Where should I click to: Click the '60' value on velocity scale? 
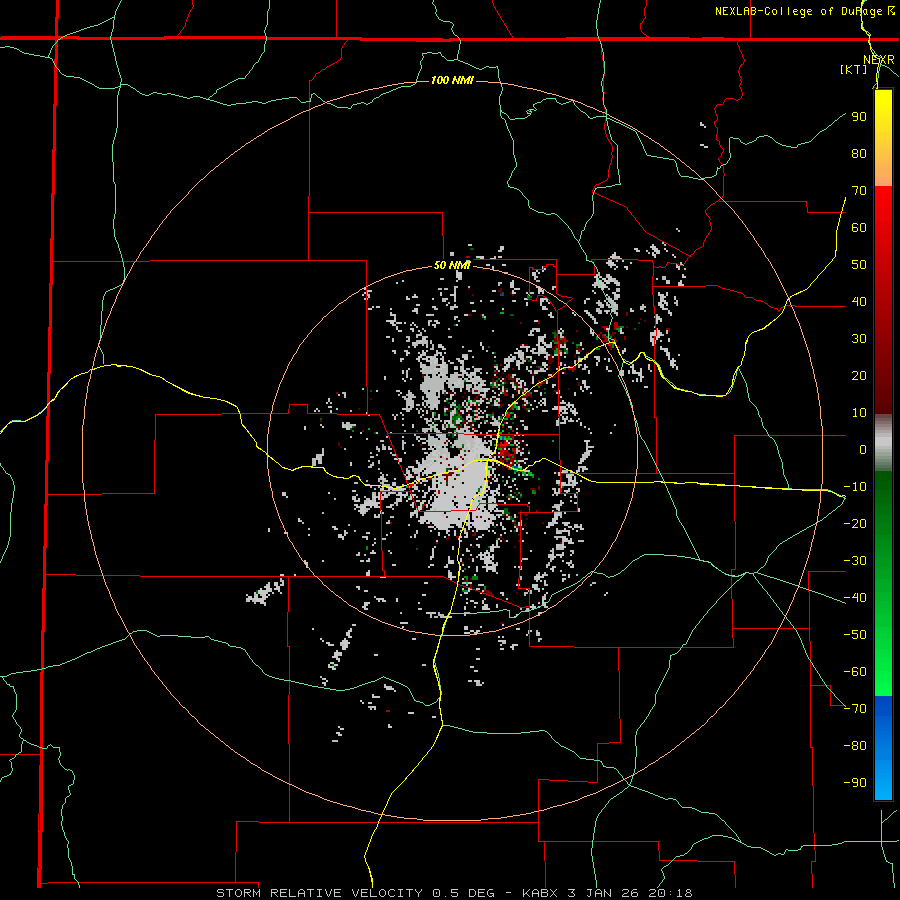pos(859,227)
